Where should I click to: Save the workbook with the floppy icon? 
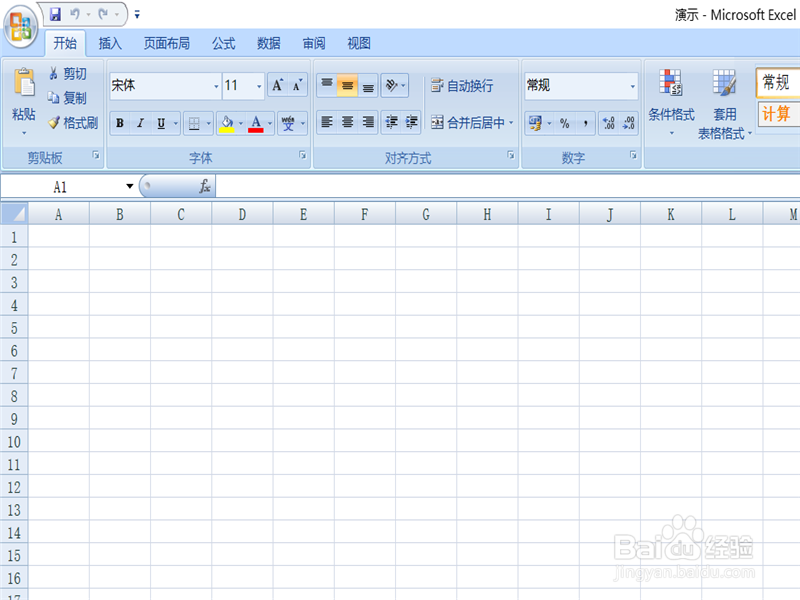55,14
